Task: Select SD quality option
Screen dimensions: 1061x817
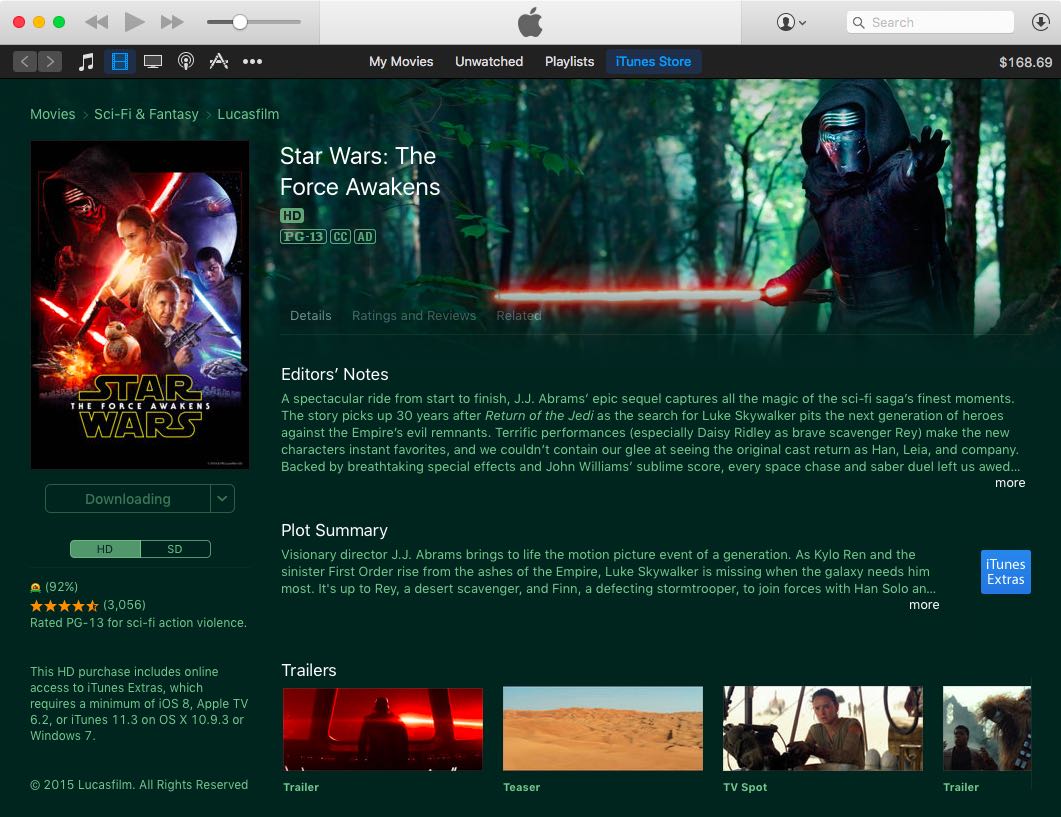Action: pyautogui.click(x=175, y=549)
